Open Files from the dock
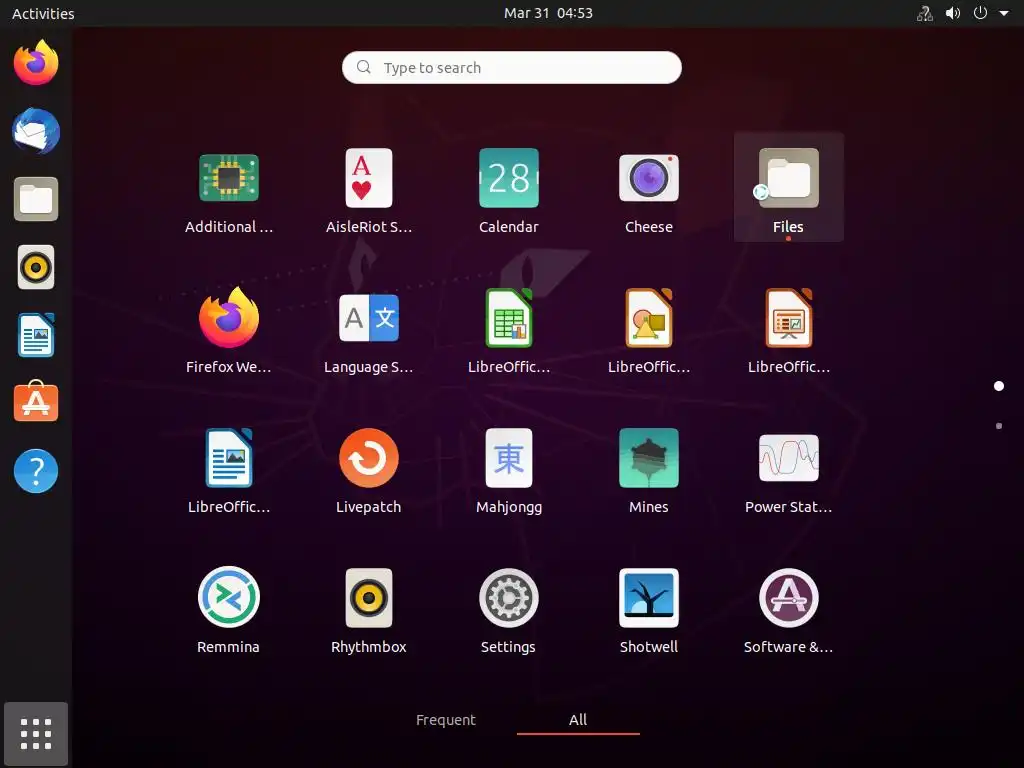 [x=36, y=199]
